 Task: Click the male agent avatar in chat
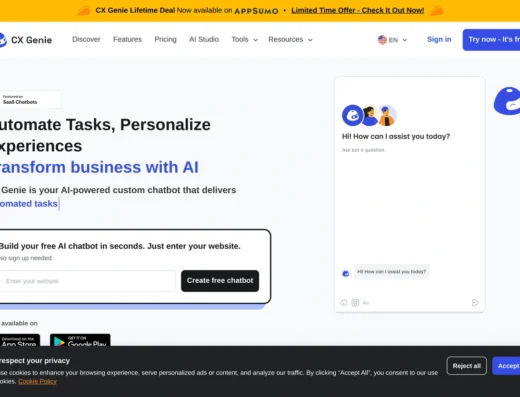387,116
